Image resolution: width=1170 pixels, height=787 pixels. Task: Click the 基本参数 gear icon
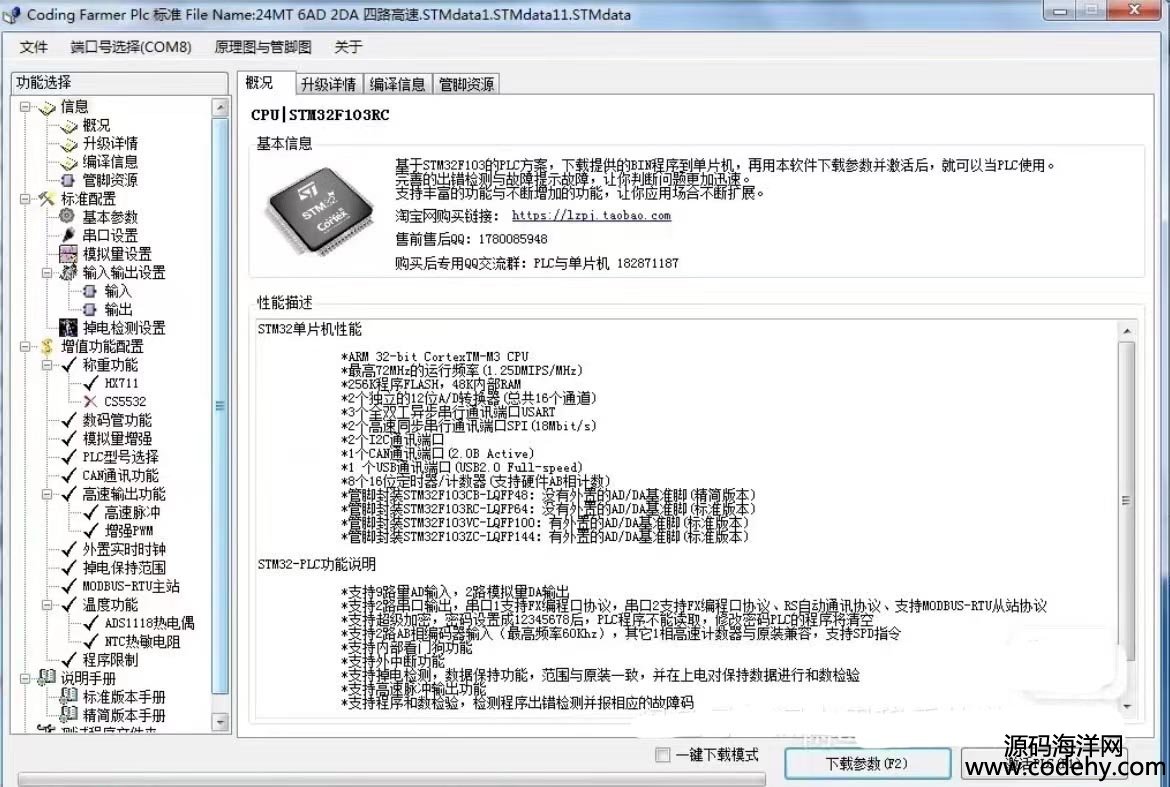(67, 216)
